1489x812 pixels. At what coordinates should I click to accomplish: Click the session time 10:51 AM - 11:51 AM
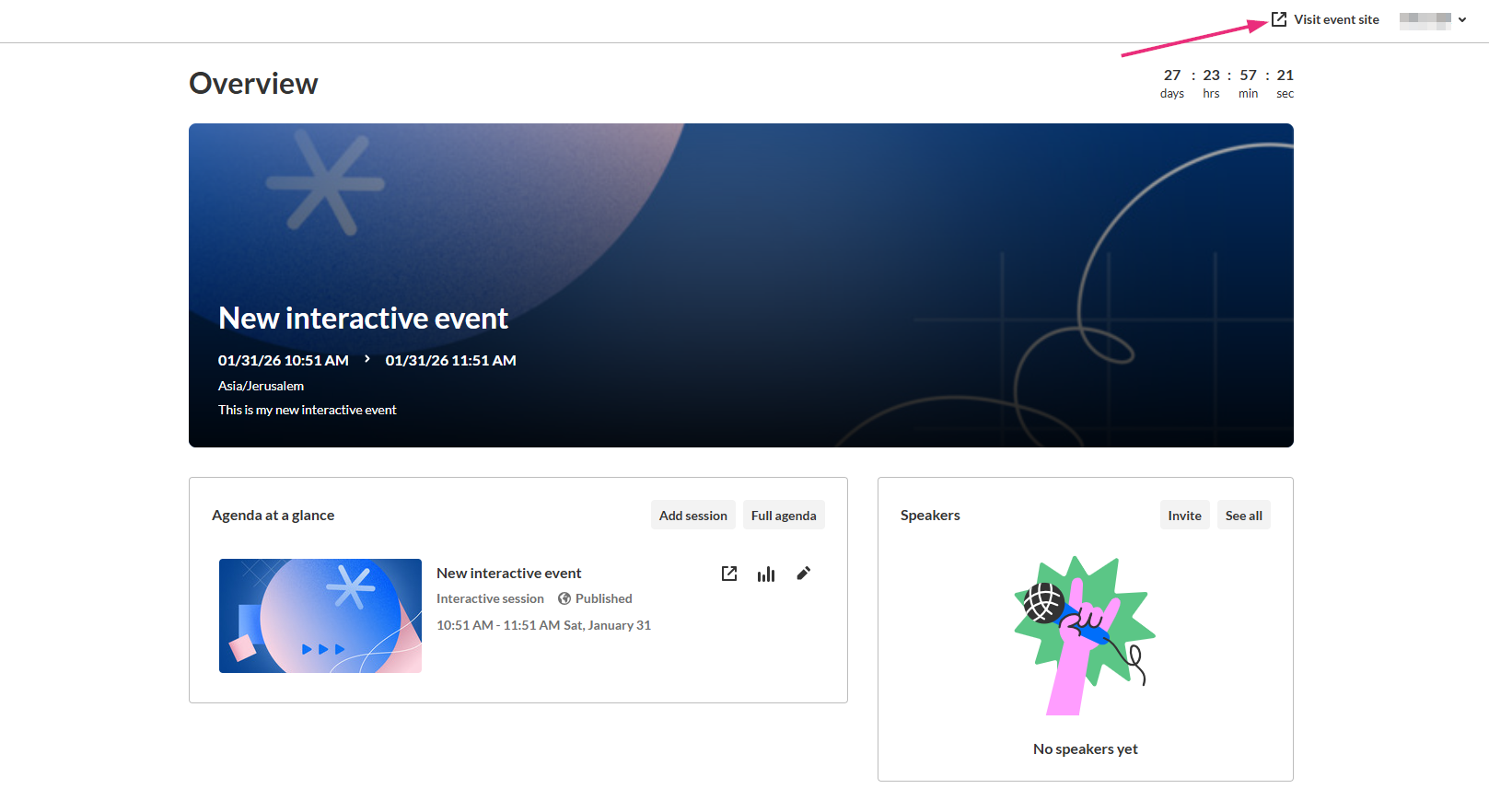tap(498, 625)
